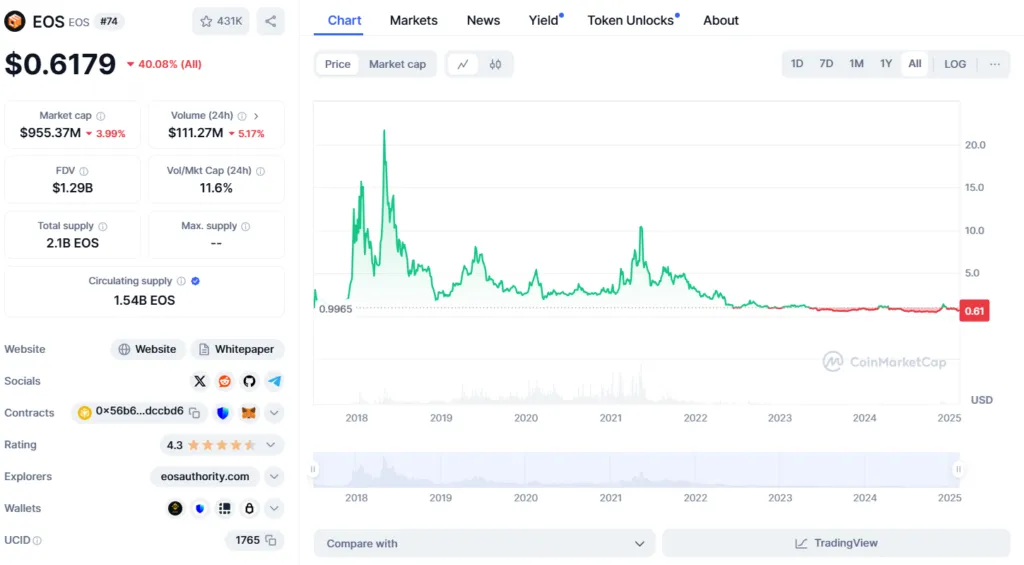Click right handle of chart range slider
The image size is (1024, 565).
(x=958, y=470)
